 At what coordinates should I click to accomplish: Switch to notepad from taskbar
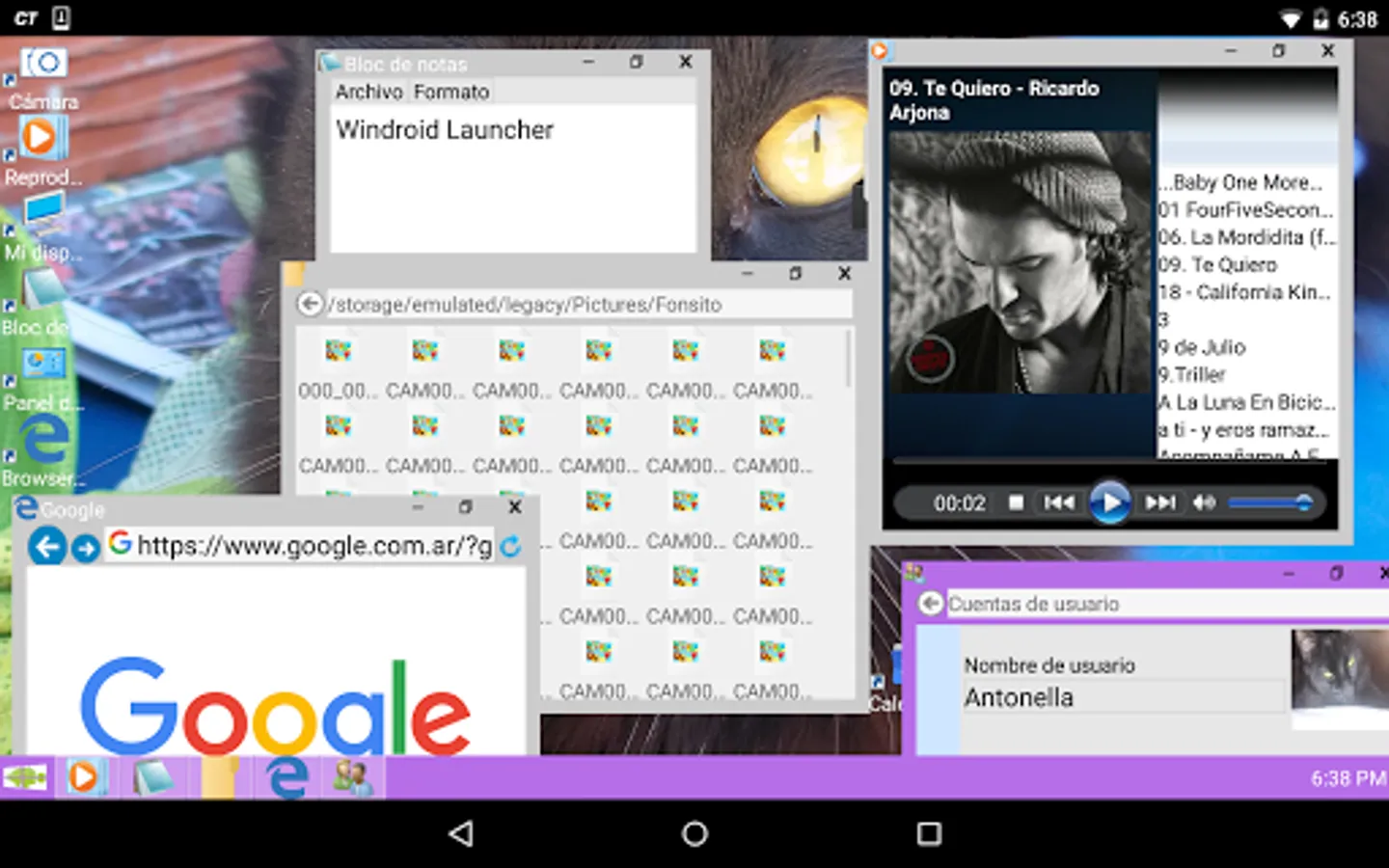point(152,777)
